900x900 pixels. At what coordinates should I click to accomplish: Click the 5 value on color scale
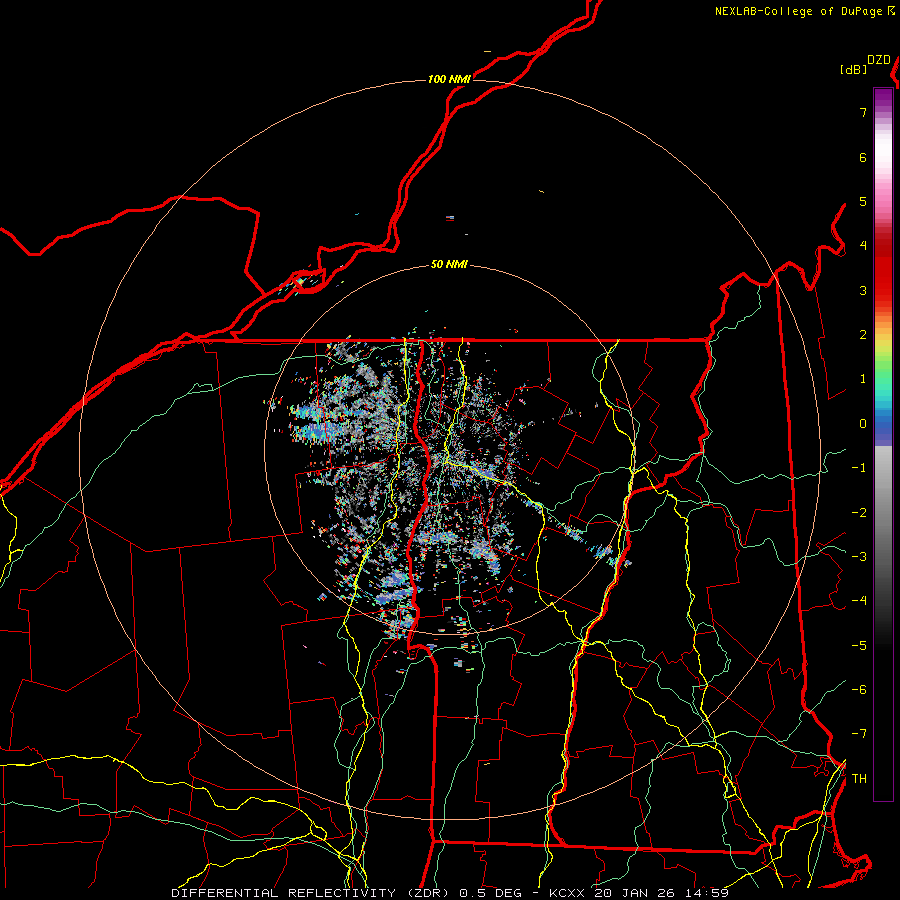point(863,201)
